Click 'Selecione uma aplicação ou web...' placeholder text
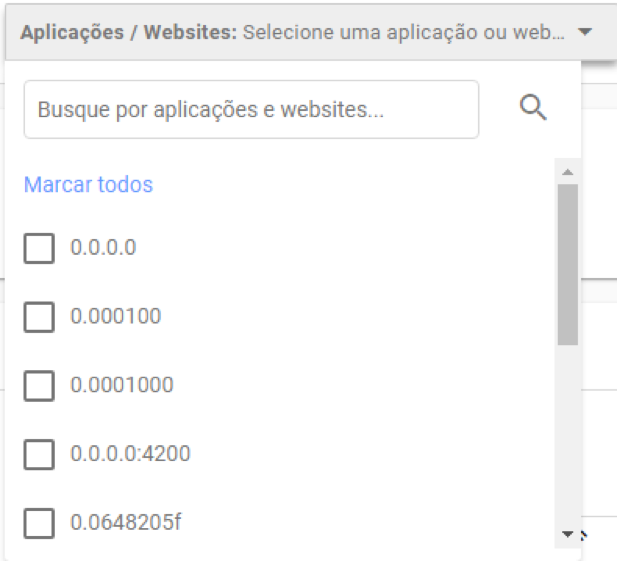The width and height of the screenshot is (617, 561). click(x=404, y=32)
